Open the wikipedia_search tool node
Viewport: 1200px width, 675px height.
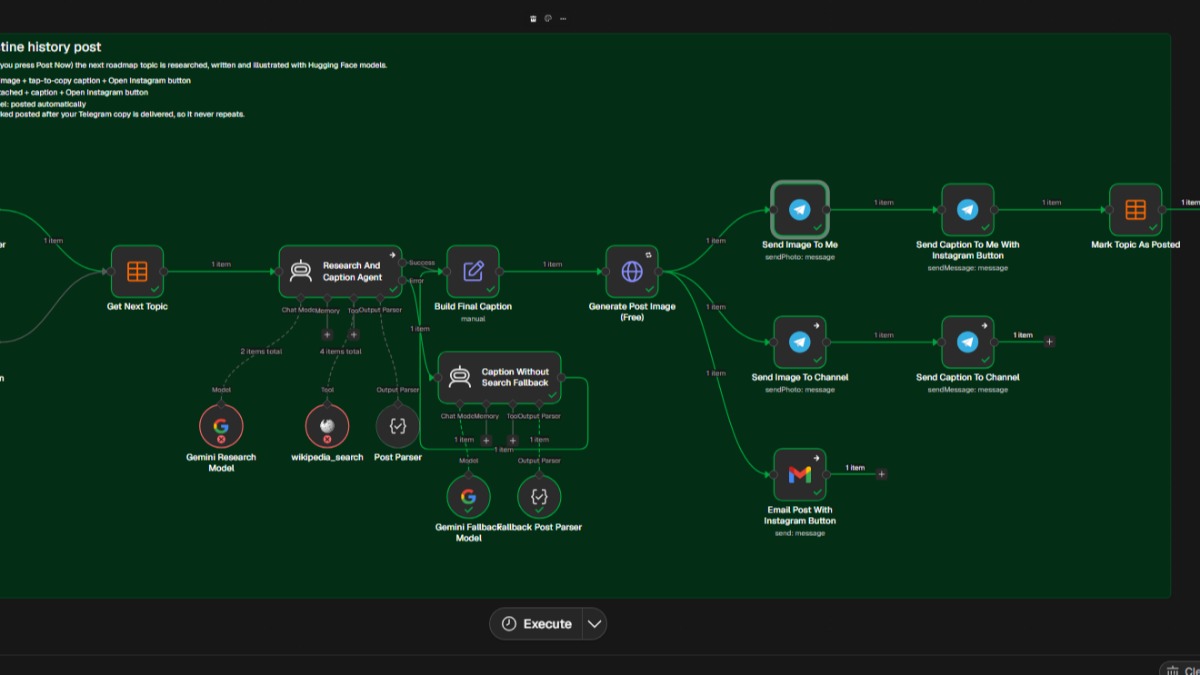(327, 426)
